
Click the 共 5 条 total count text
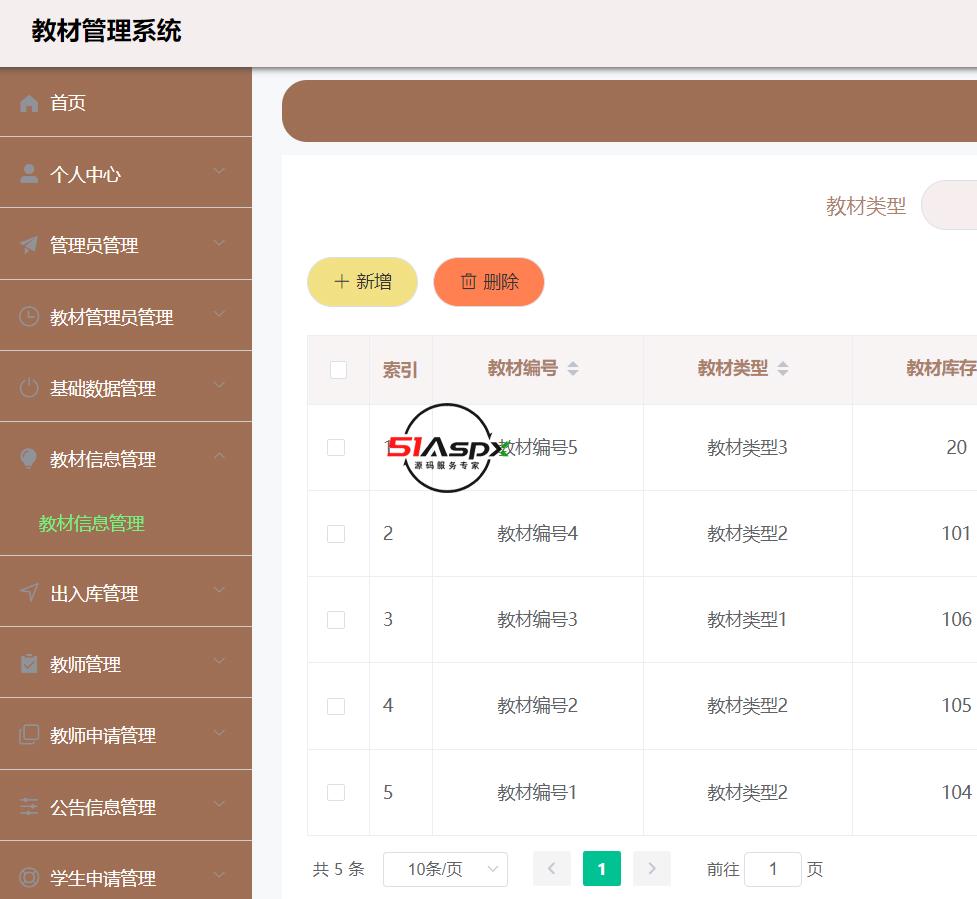click(x=338, y=868)
